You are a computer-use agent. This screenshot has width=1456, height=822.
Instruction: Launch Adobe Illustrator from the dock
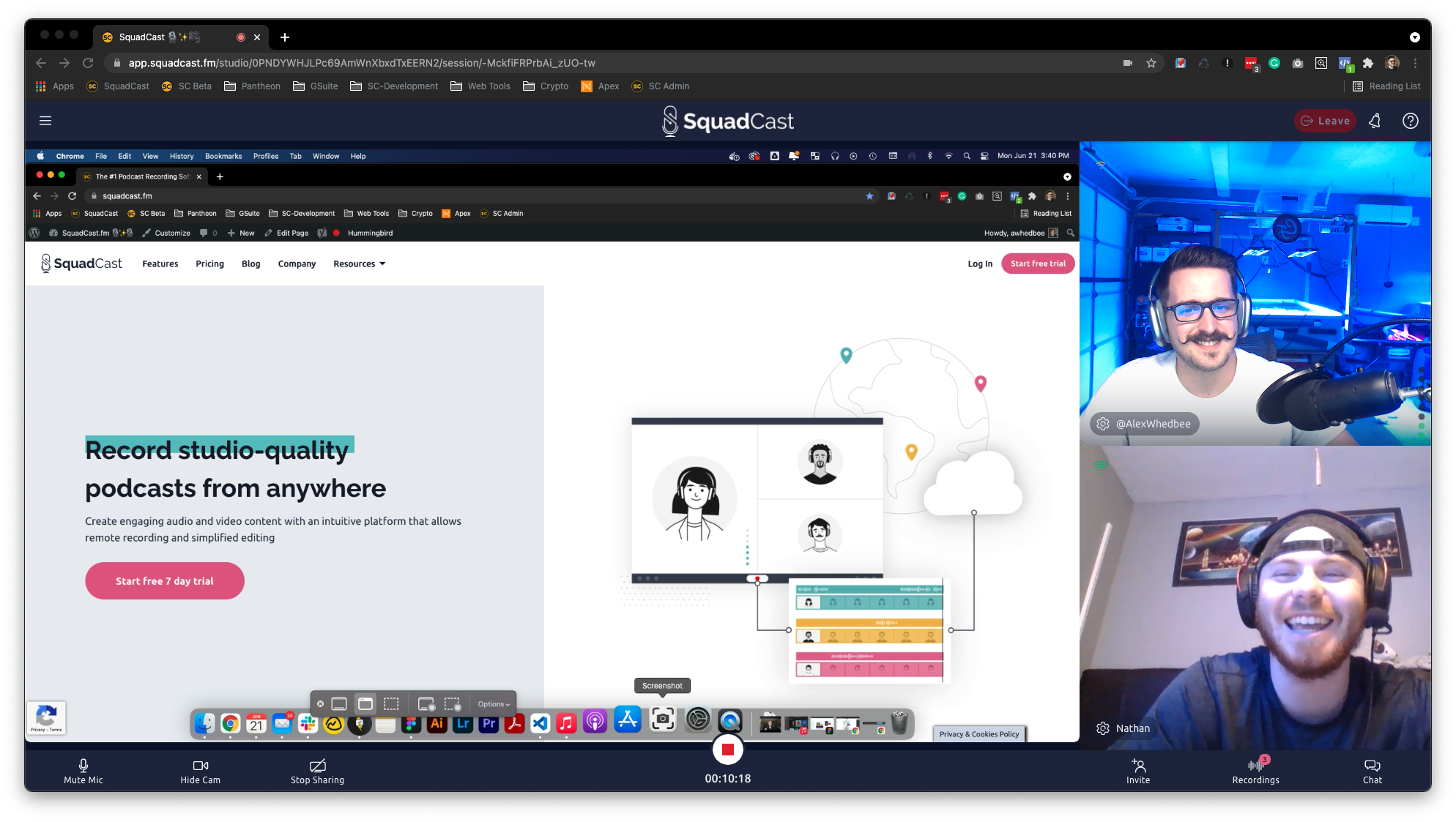[x=437, y=723]
